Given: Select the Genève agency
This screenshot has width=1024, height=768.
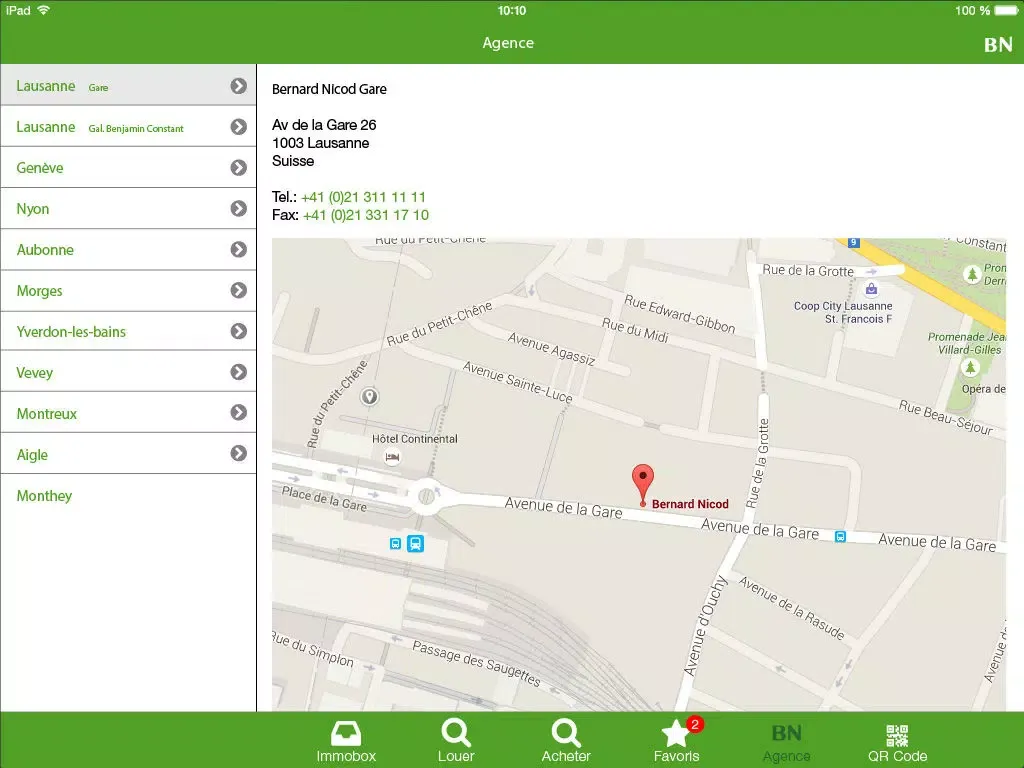Looking at the screenshot, I should pos(128,168).
